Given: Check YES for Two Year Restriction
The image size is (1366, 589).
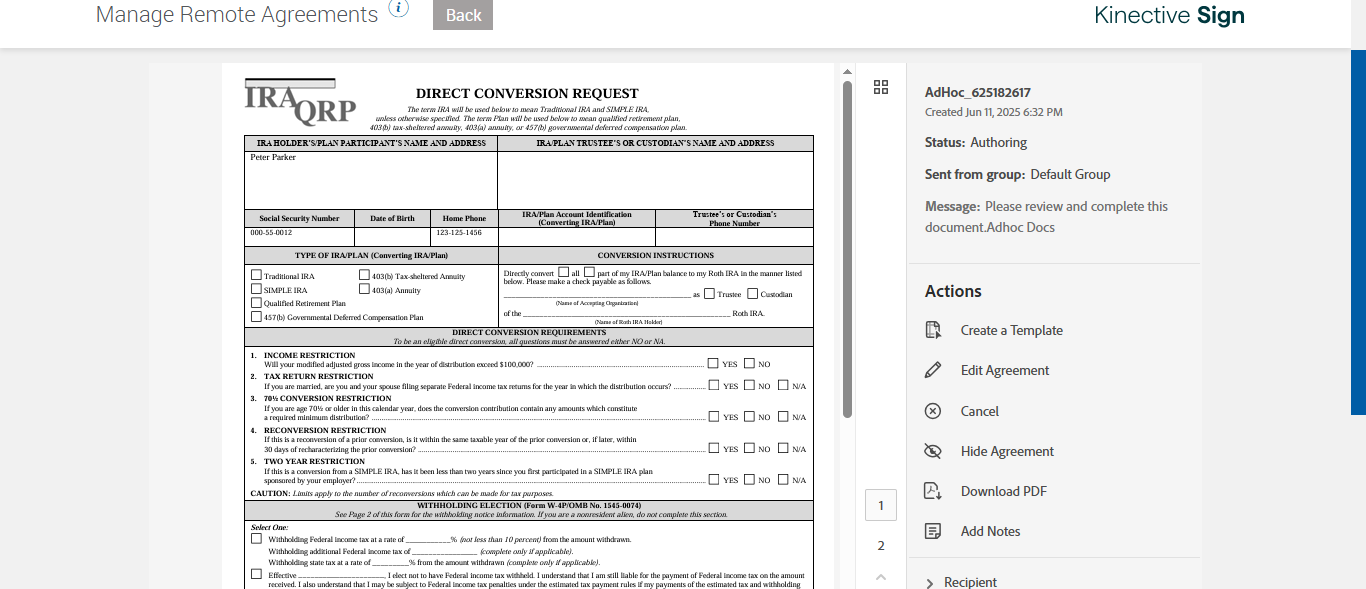Looking at the screenshot, I should click(713, 479).
